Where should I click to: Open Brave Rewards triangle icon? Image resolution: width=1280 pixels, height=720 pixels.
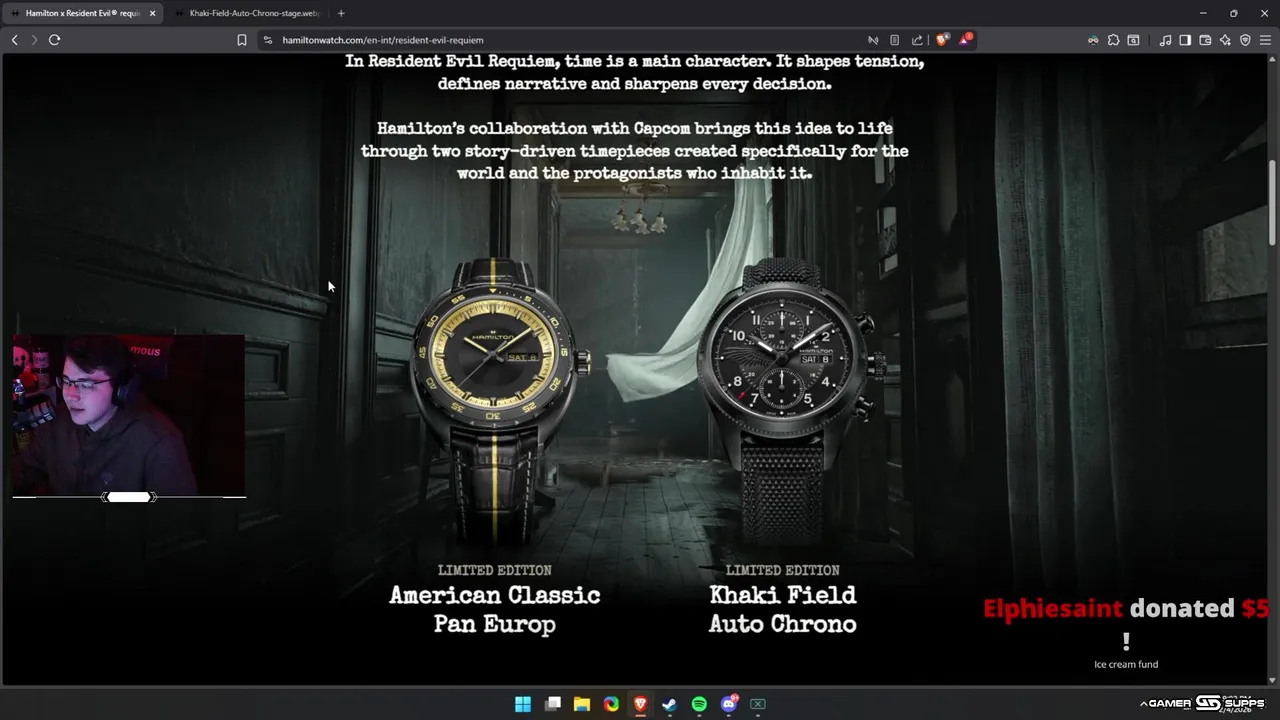[964, 40]
